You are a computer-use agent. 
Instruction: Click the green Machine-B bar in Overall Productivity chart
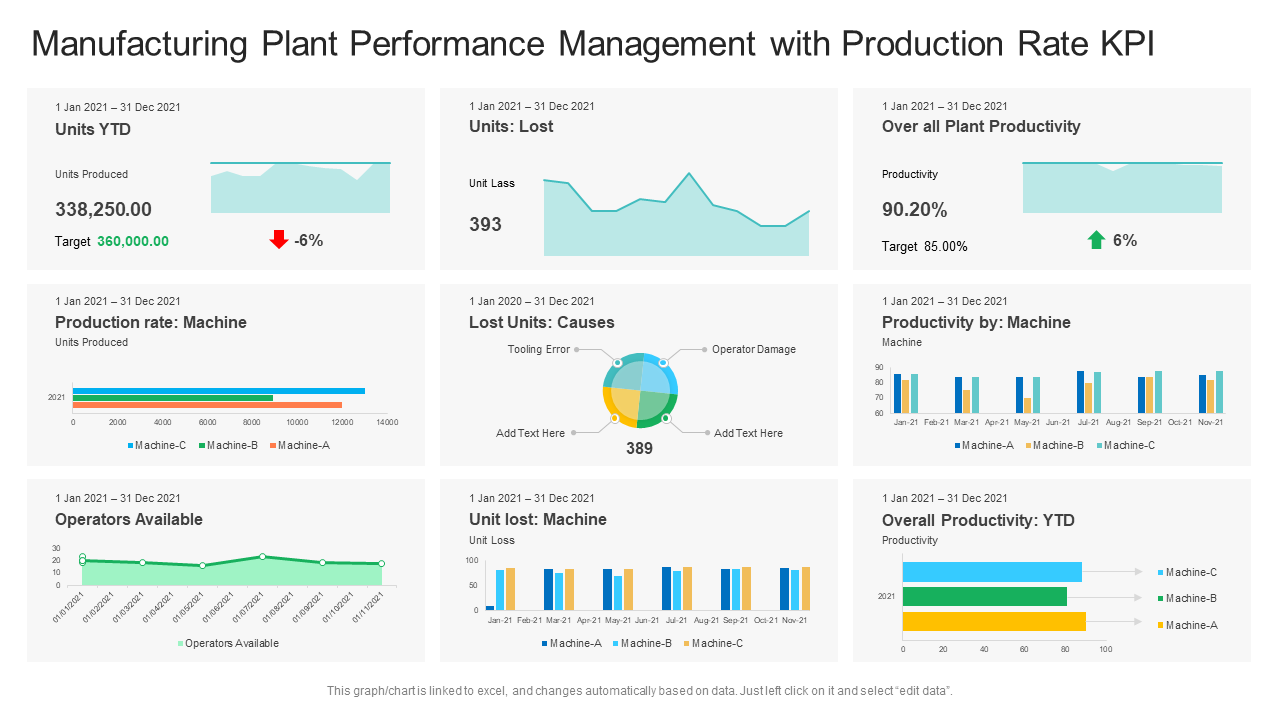[985, 597]
